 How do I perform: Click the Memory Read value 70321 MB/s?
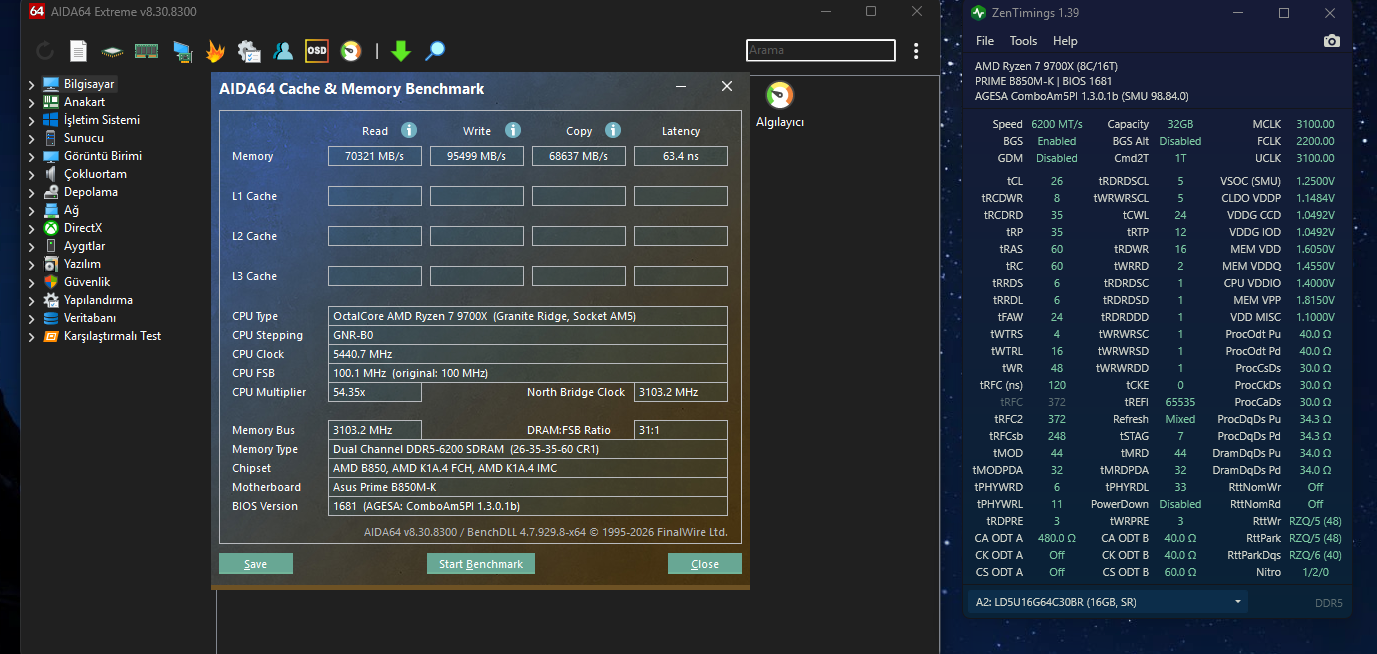(375, 156)
